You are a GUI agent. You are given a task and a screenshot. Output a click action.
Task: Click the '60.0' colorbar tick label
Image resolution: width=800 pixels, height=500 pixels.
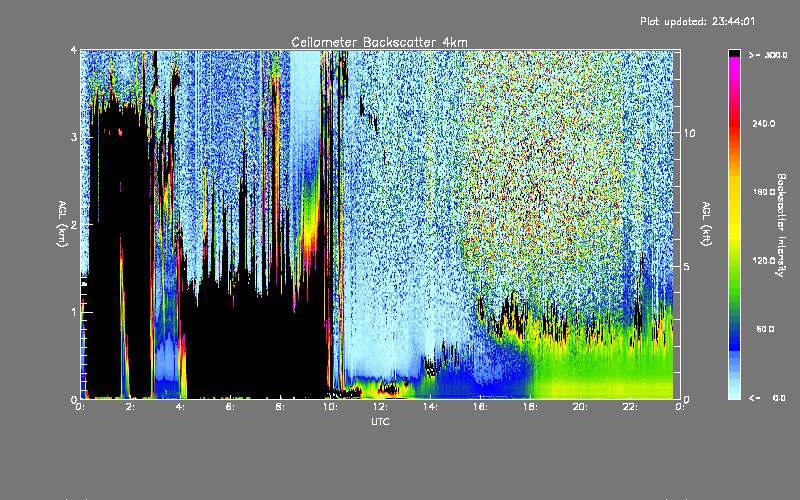point(765,329)
